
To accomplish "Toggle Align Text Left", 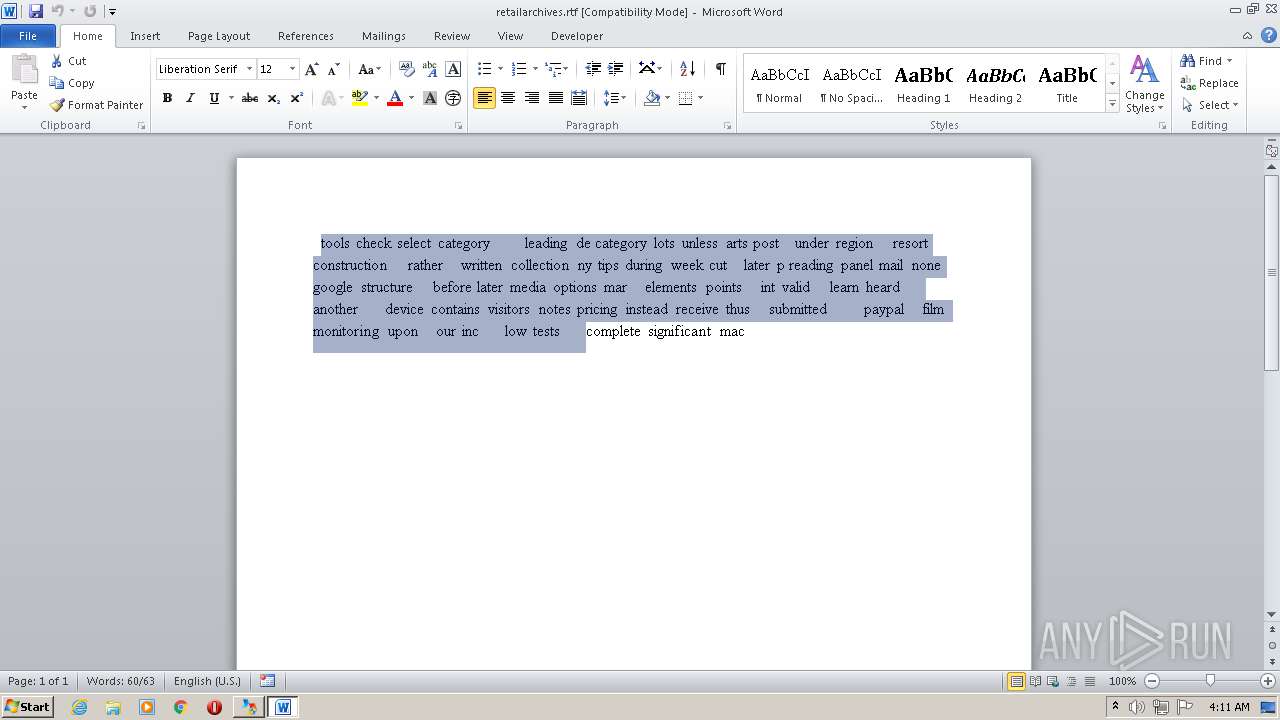I will tap(484, 98).
